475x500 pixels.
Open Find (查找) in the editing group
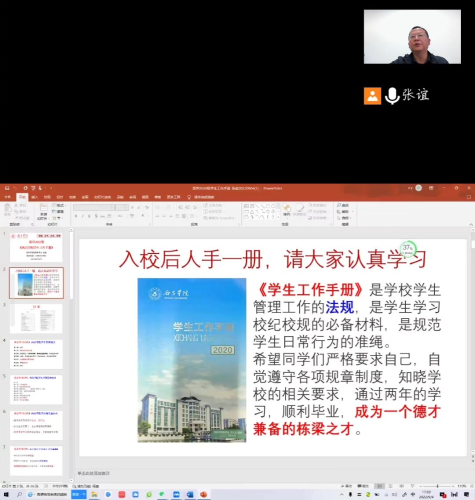click(343, 205)
